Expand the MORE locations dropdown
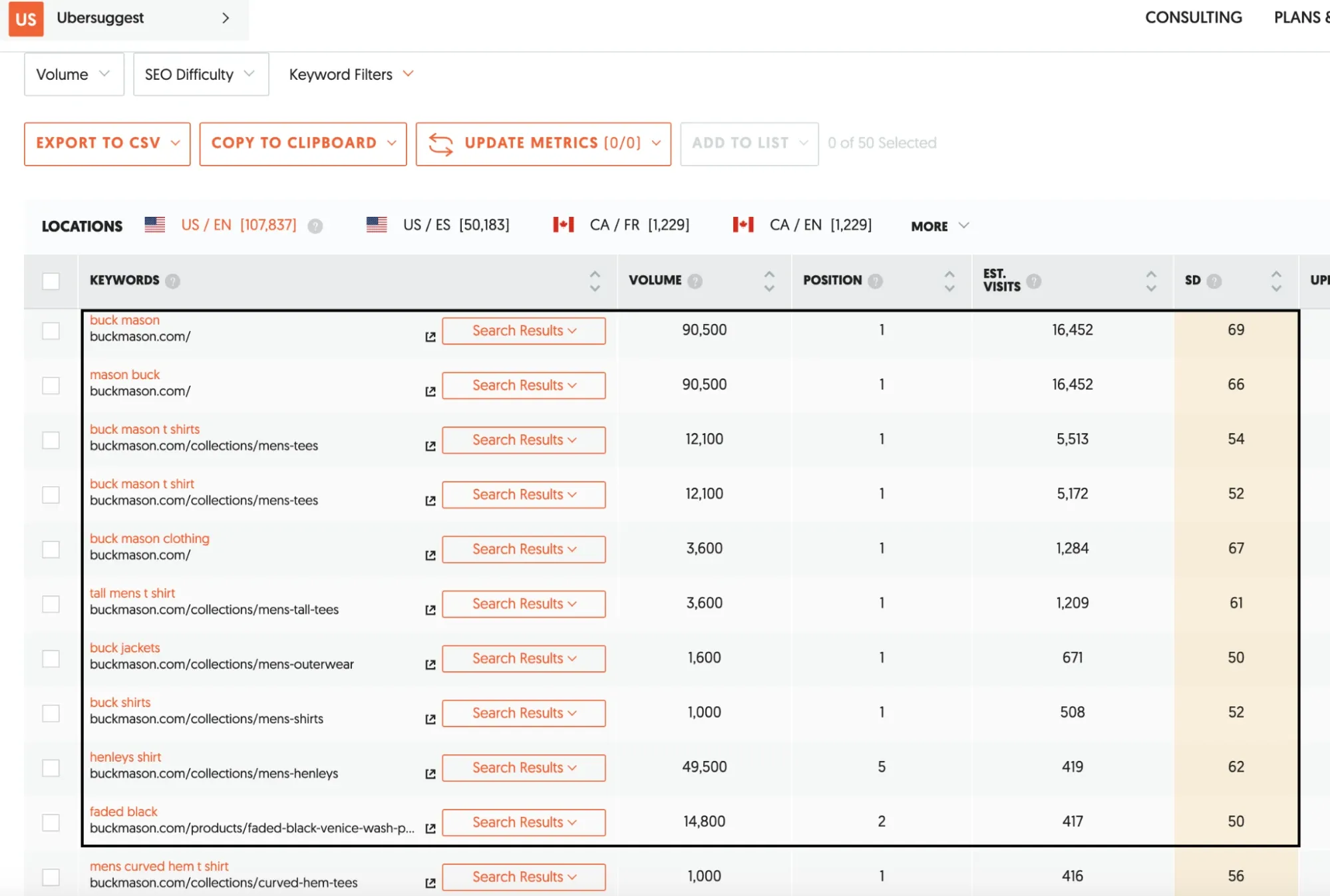1330x896 pixels. [939, 226]
